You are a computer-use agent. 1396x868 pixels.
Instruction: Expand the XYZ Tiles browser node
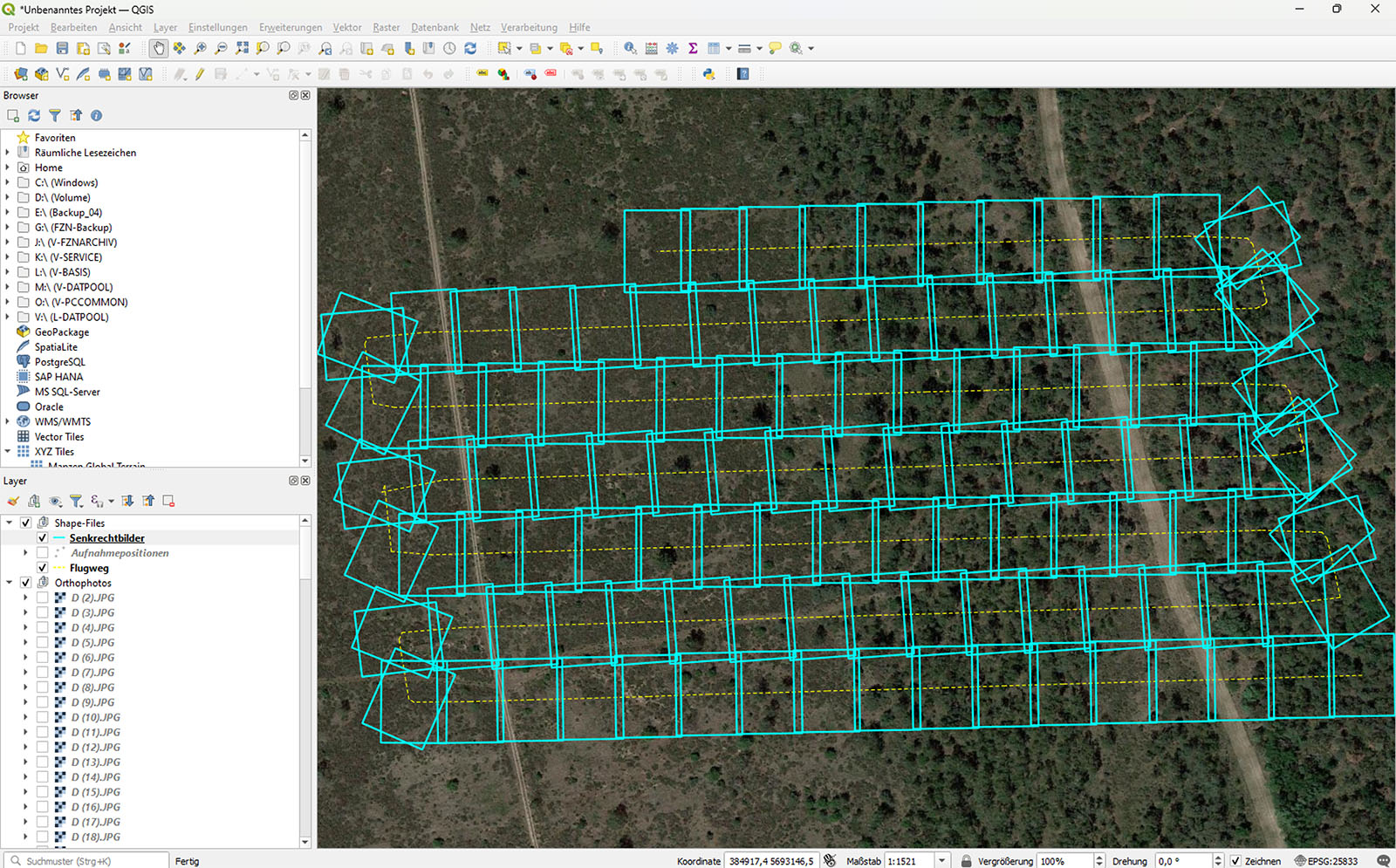pos(8,452)
